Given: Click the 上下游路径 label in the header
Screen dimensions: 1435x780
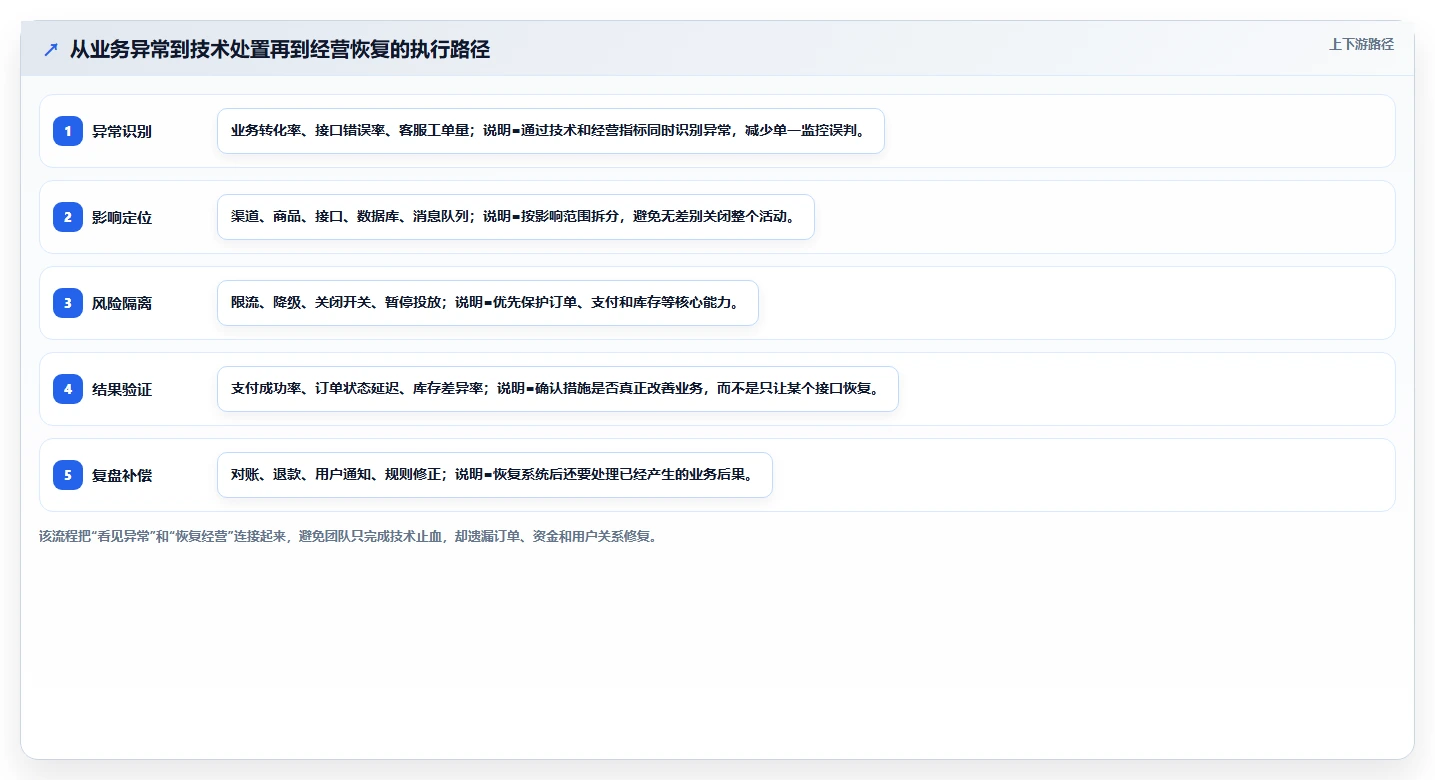Looking at the screenshot, I should pos(1361,44).
